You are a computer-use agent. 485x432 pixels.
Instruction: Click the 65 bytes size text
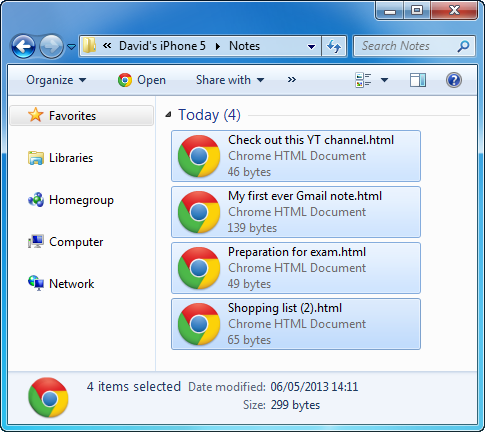[249, 340]
